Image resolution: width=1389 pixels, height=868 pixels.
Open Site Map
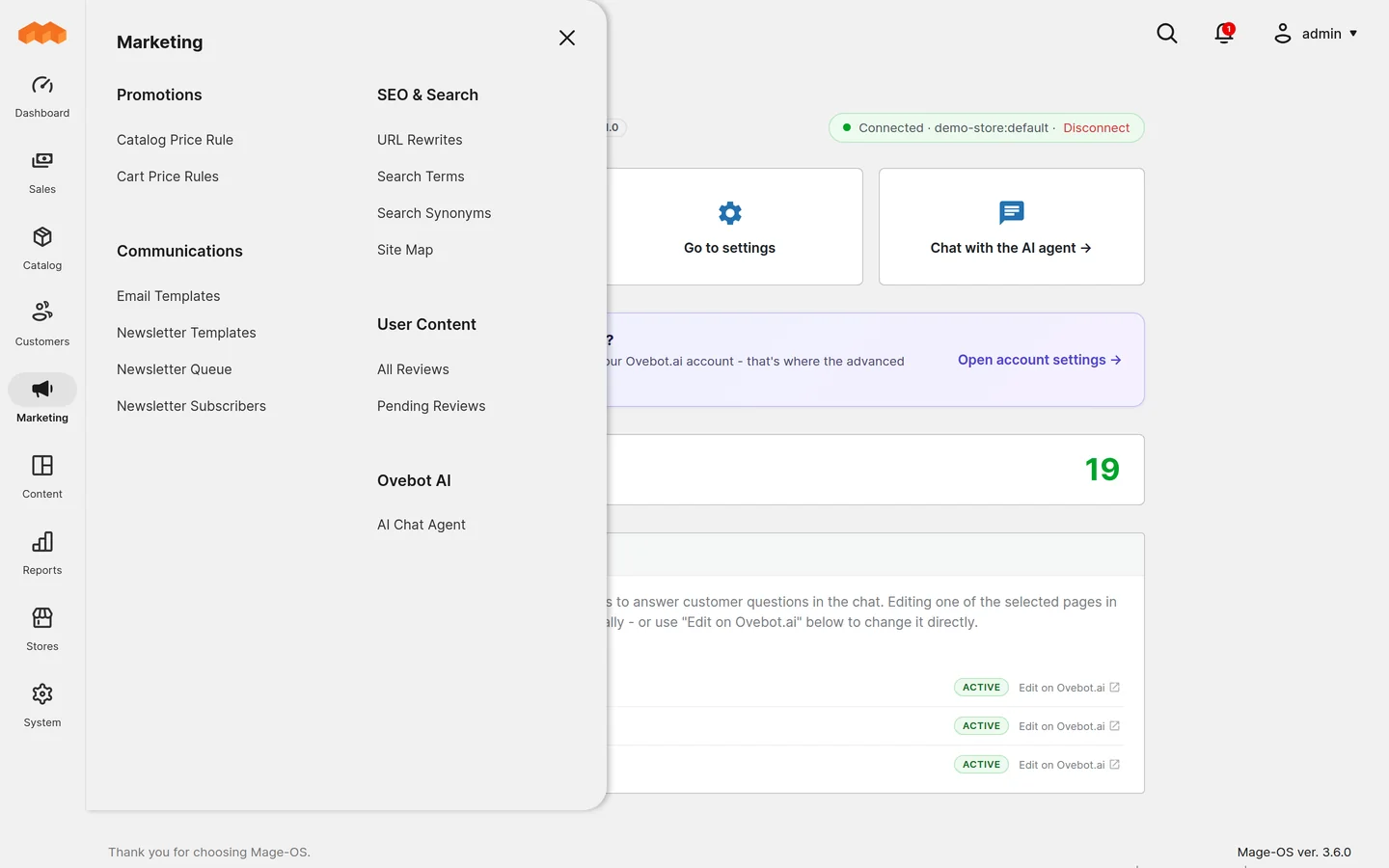tap(405, 250)
